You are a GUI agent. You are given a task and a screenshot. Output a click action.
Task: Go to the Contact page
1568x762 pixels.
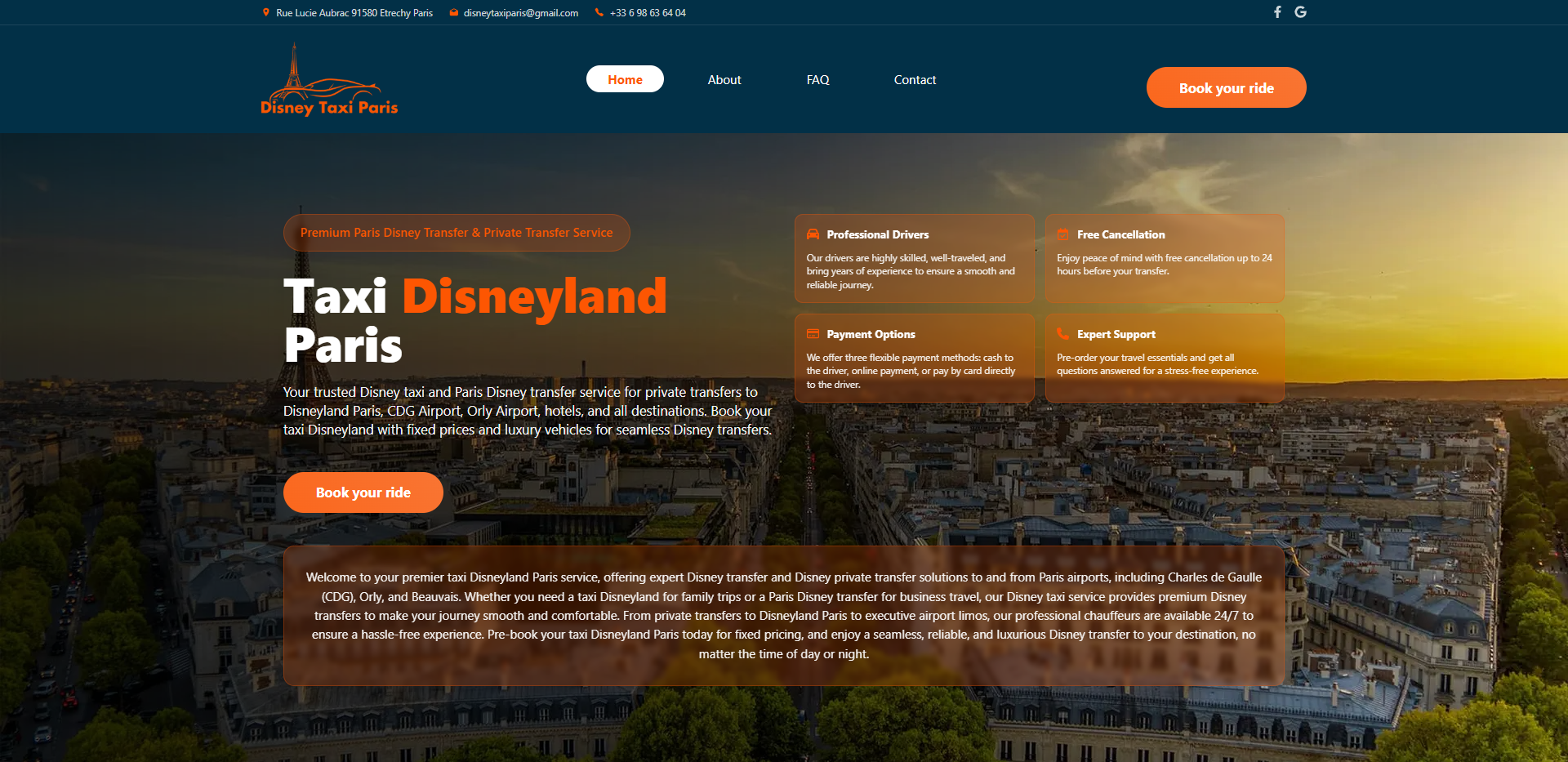coord(915,79)
